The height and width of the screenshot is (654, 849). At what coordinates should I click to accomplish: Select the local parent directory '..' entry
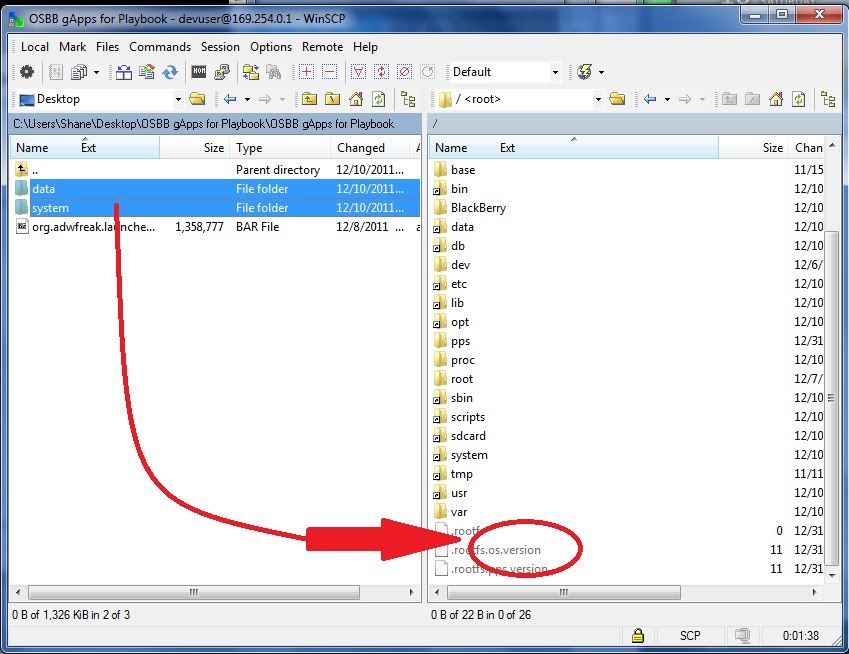pos(215,169)
